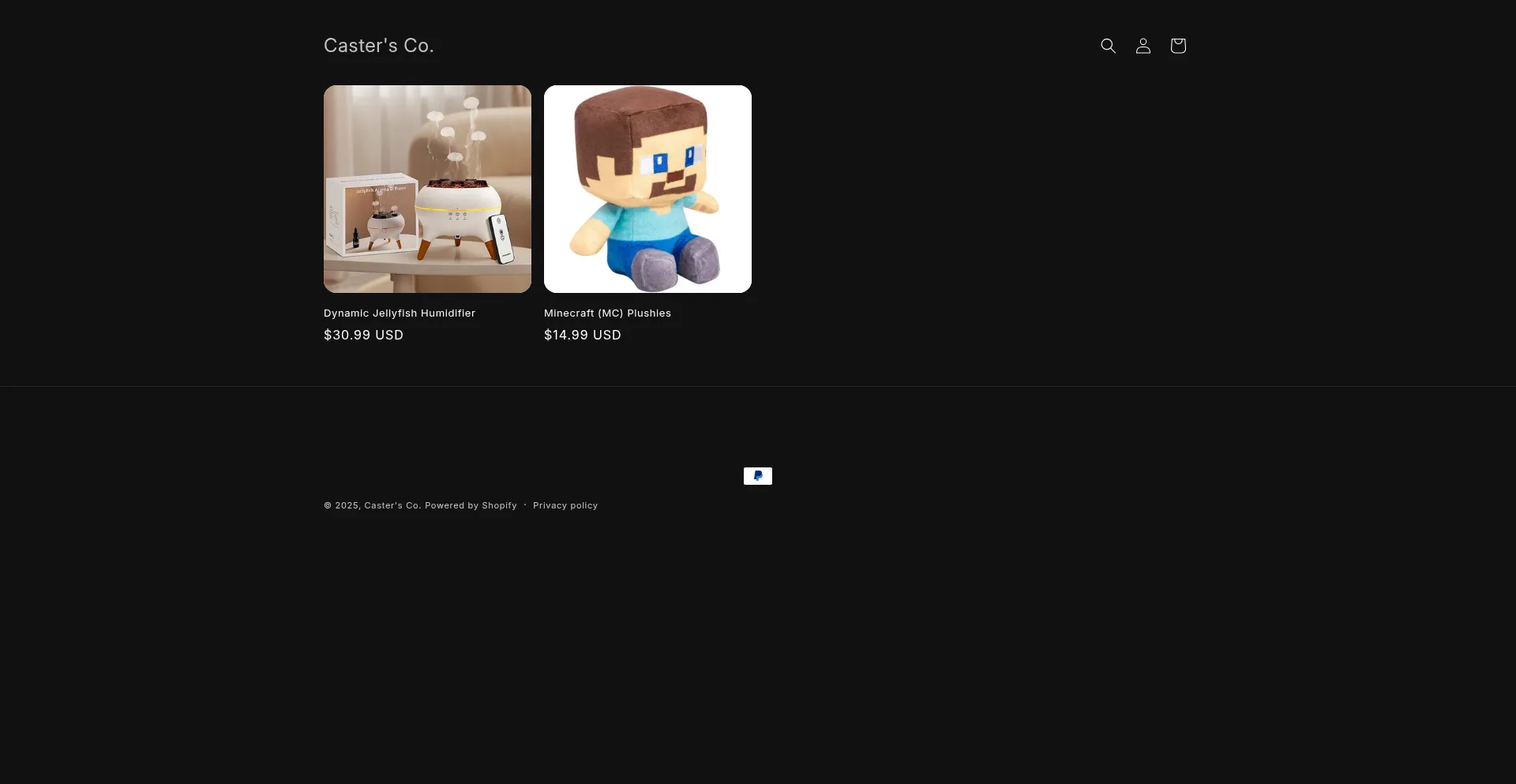Viewport: 1516px width, 784px height.
Task: Select the $30.99 USD price
Action: pyautogui.click(x=363, y=335)
